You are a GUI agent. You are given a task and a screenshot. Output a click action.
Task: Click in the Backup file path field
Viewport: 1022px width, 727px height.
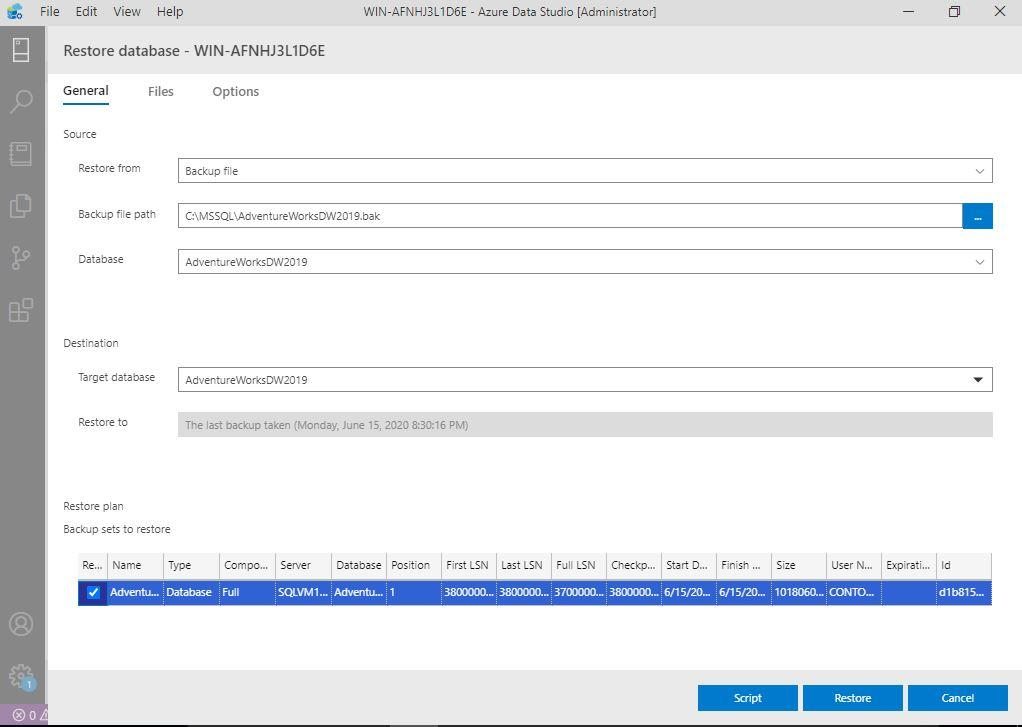tap(570, 216)
